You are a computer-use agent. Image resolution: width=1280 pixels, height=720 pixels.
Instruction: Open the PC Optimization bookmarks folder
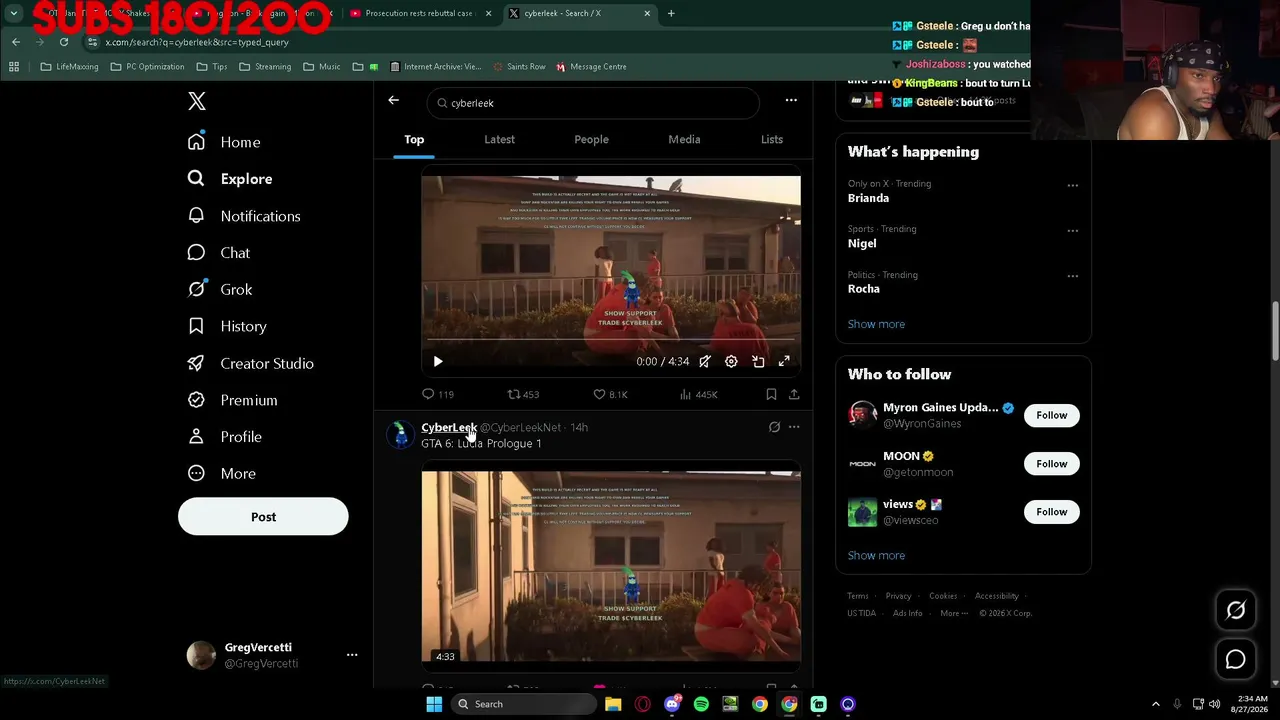pos(147,67)
